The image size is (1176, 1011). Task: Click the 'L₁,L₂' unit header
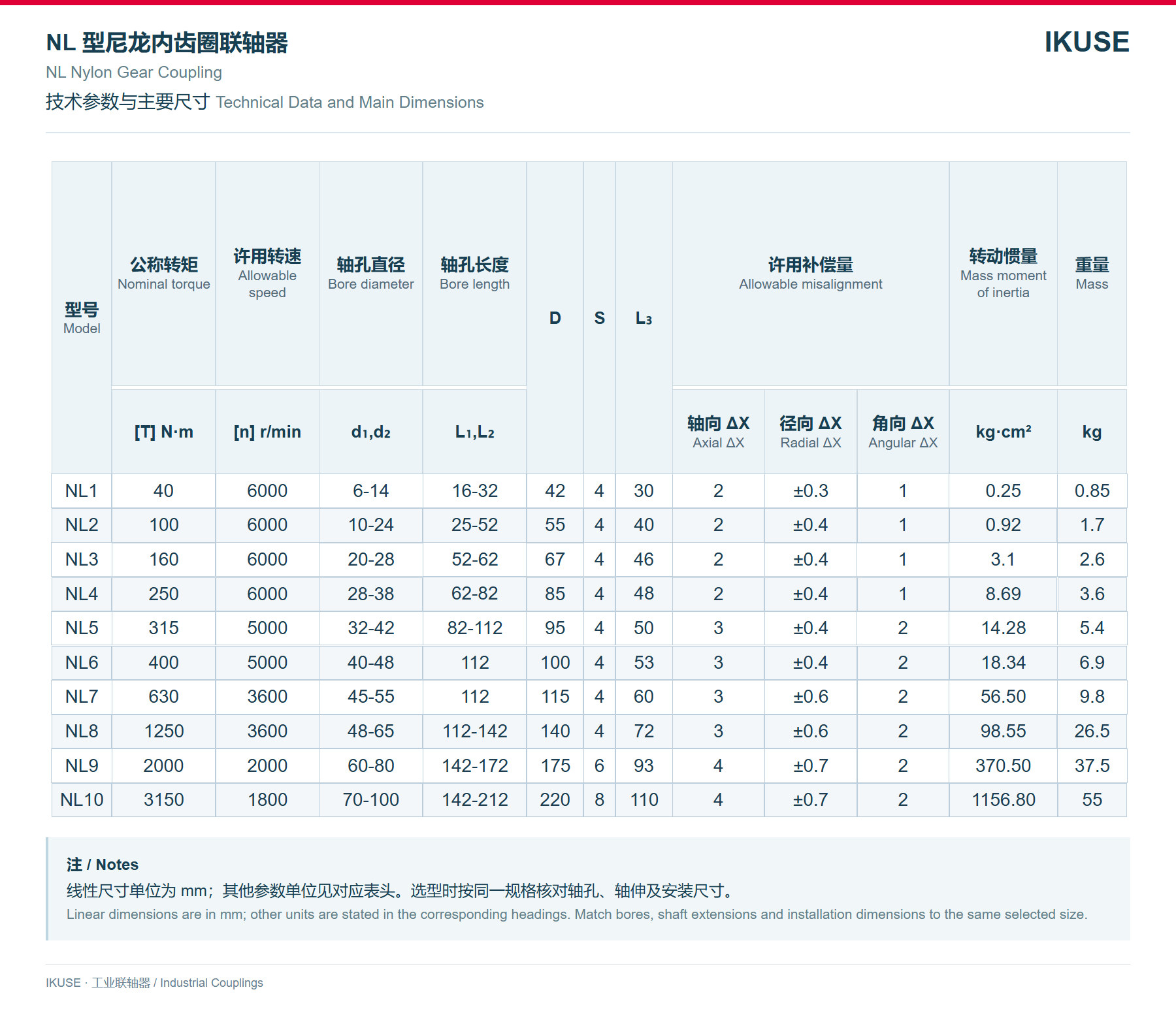(475, 432)
